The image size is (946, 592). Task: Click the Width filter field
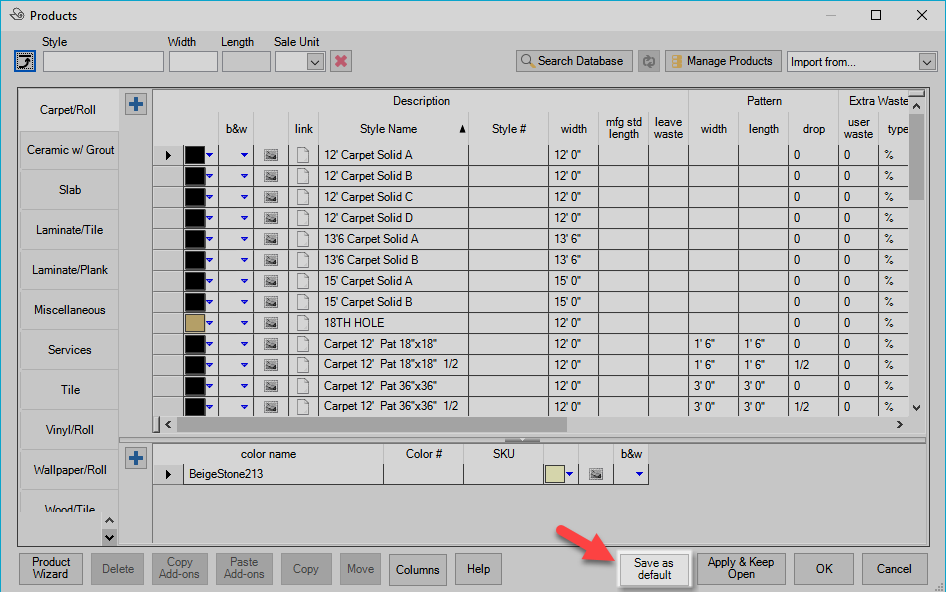tap(193, 62)
